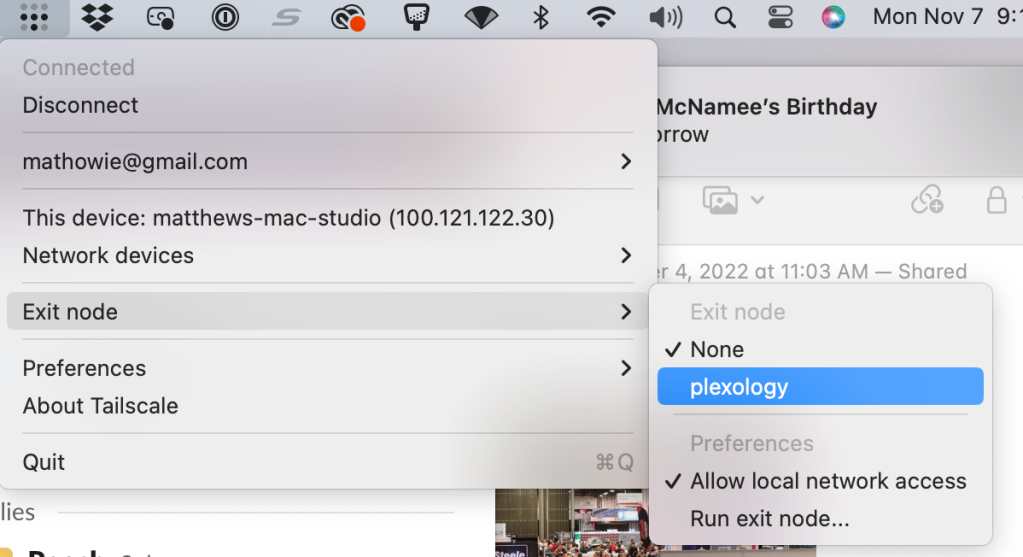Click the note date shared text
The image size is (1023, 557).
click(x=812, y=271)
